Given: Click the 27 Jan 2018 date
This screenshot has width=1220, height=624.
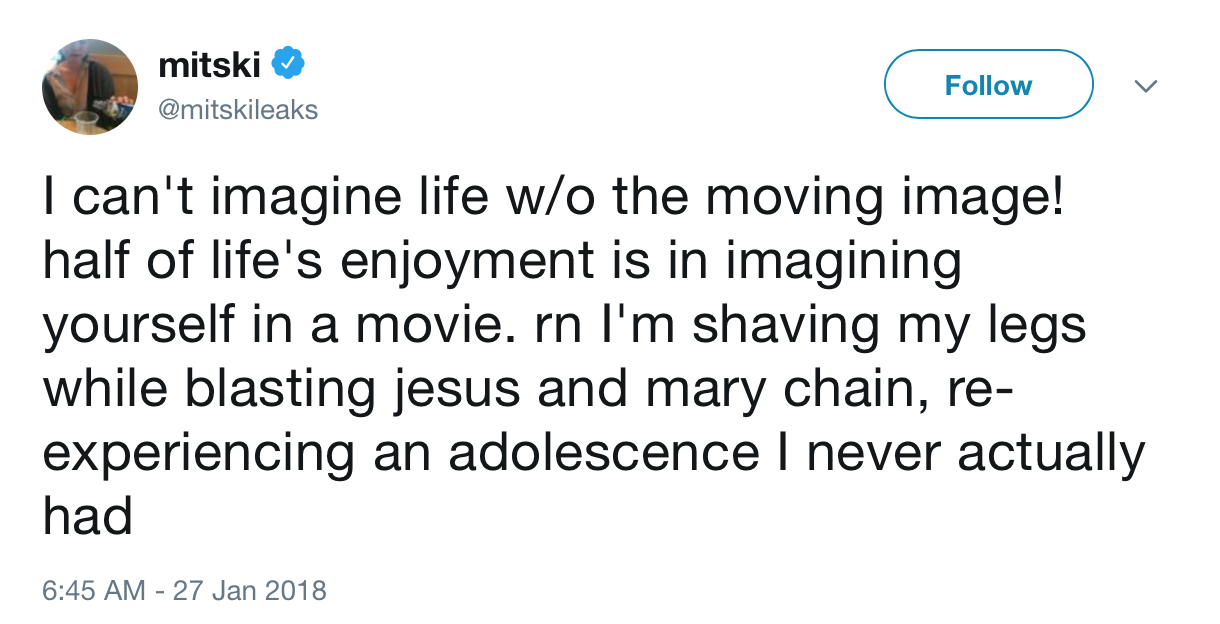Looking at the screenshot, I should (250, 589).
